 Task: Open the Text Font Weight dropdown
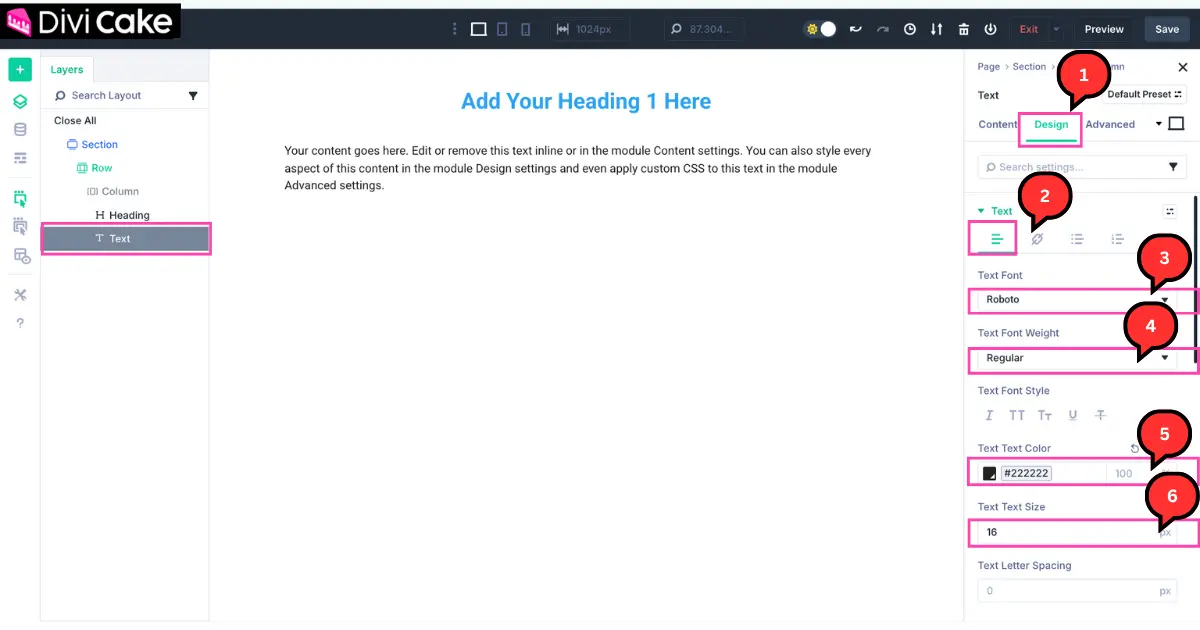coord(1077,358)
